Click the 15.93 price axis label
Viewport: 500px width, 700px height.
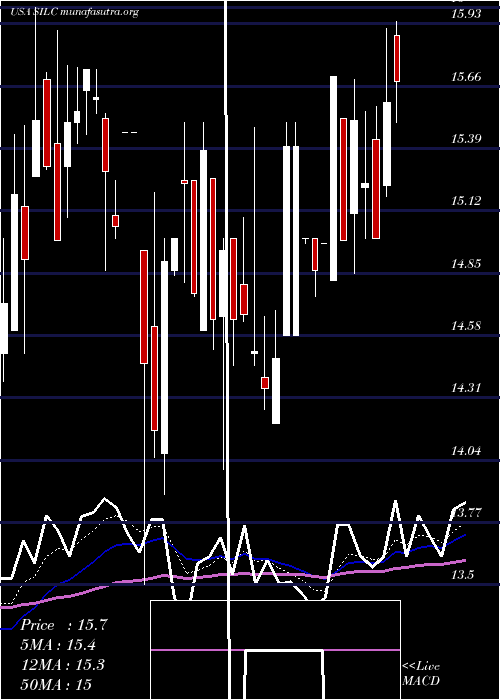pos(466,14)
